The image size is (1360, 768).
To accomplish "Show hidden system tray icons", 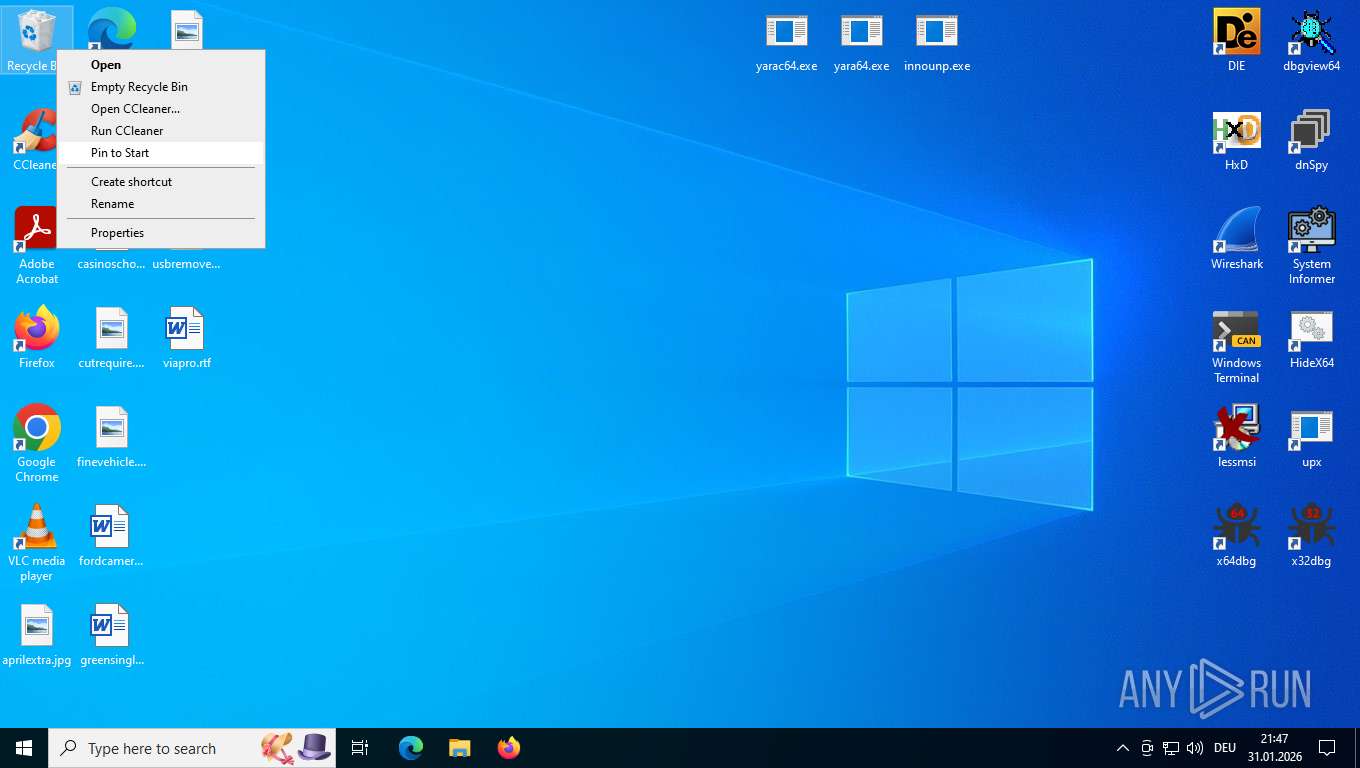I will point(1122,748).
